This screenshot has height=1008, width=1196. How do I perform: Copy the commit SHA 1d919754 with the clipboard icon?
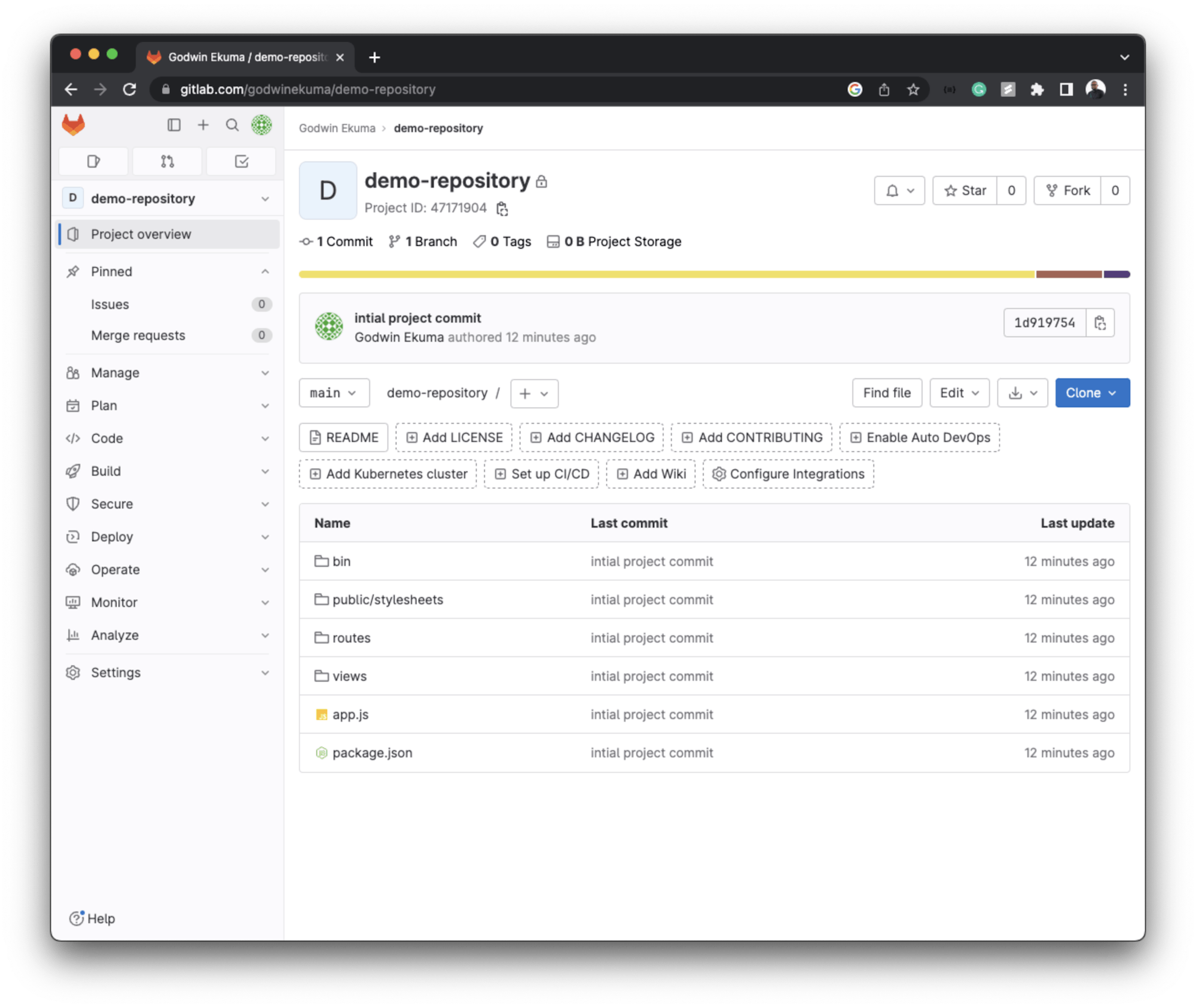coord(1100,323)
